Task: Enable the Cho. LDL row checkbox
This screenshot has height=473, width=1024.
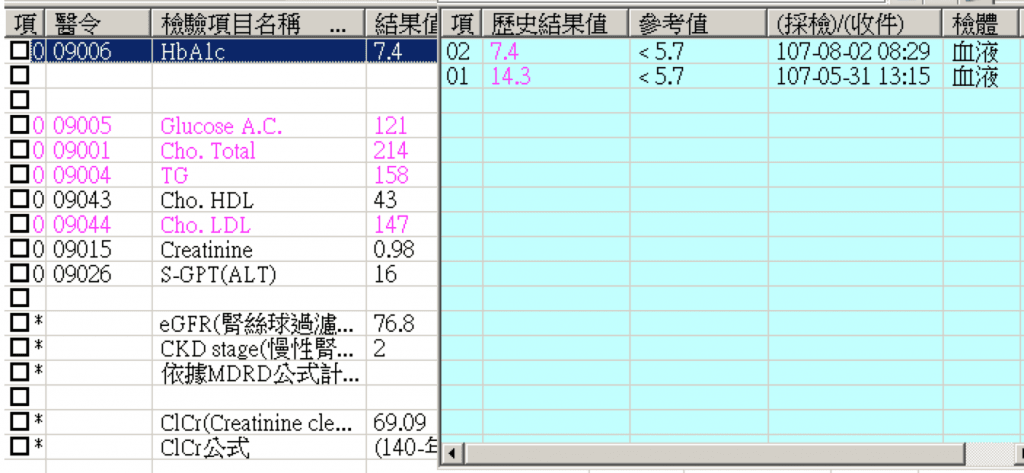Action: [x=19, y=225]
